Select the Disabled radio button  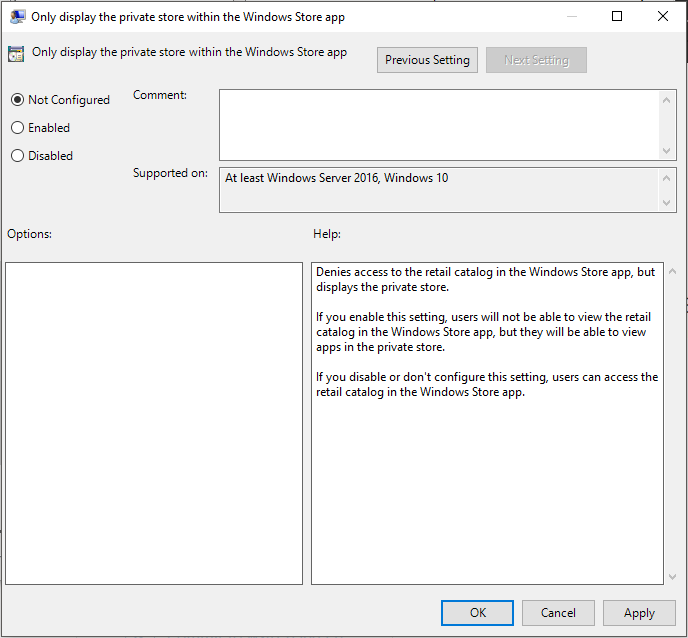tap(18, 156)
